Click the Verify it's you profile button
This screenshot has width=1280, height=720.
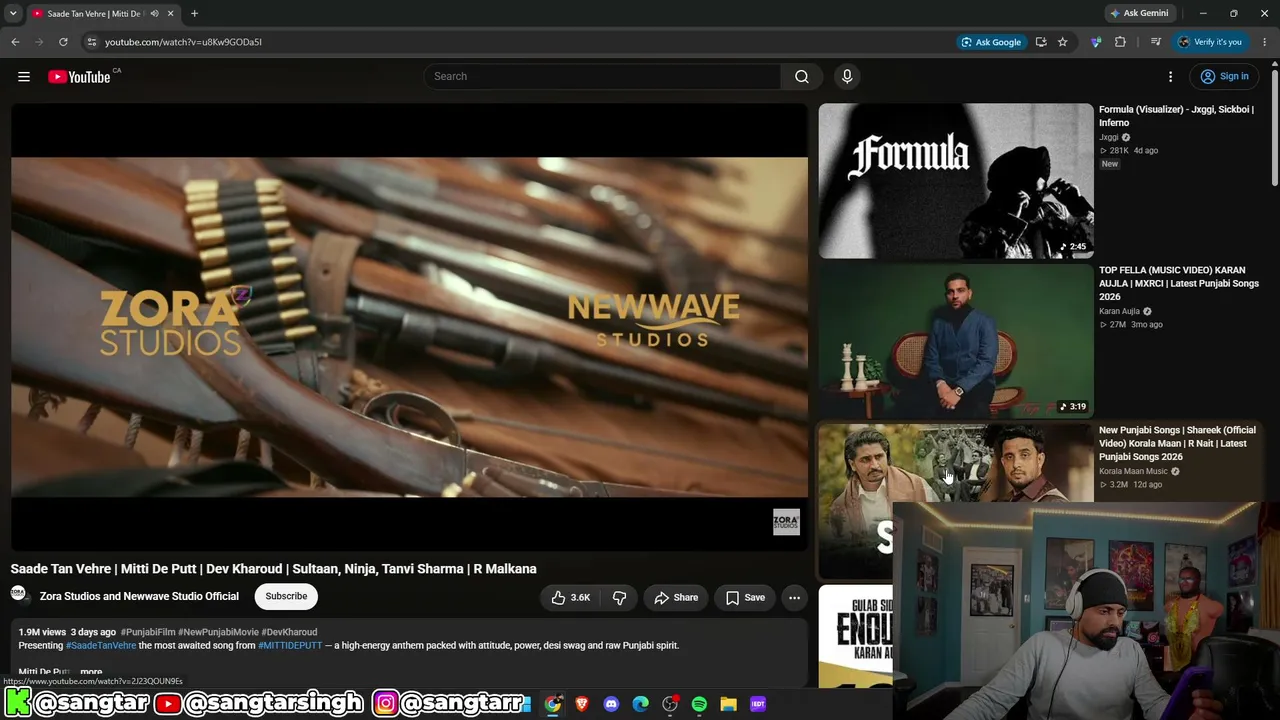point(1210,42)
